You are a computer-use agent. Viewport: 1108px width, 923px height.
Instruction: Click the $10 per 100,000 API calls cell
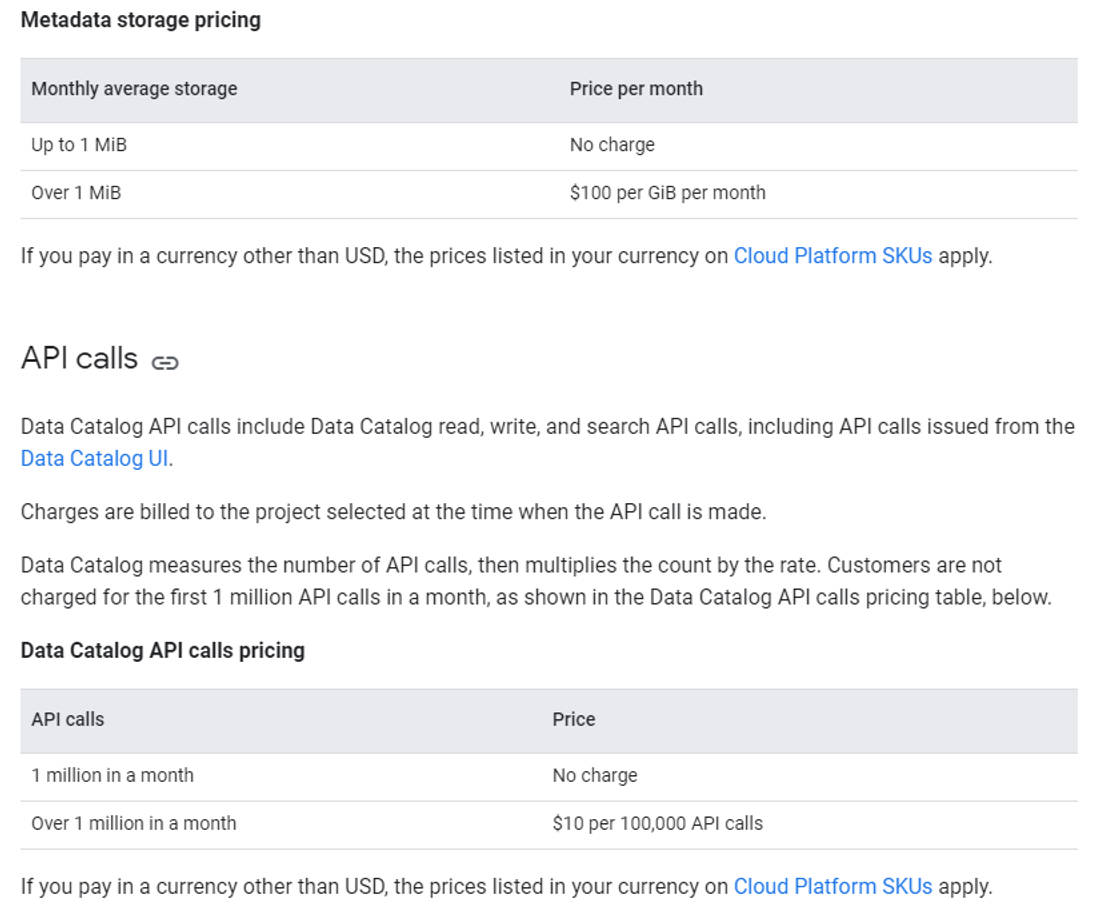[x=657, y=824]
